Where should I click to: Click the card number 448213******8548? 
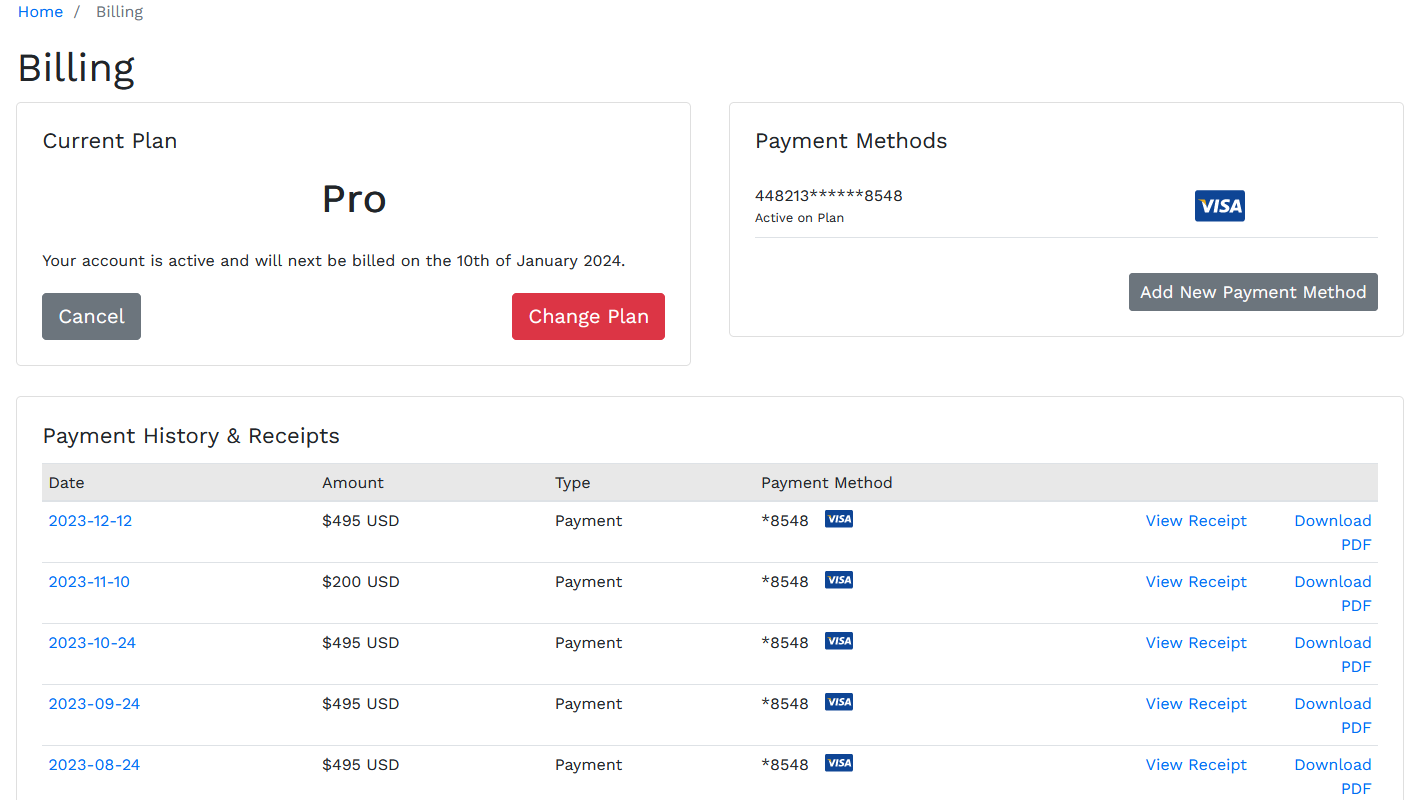tap(829, 196)
